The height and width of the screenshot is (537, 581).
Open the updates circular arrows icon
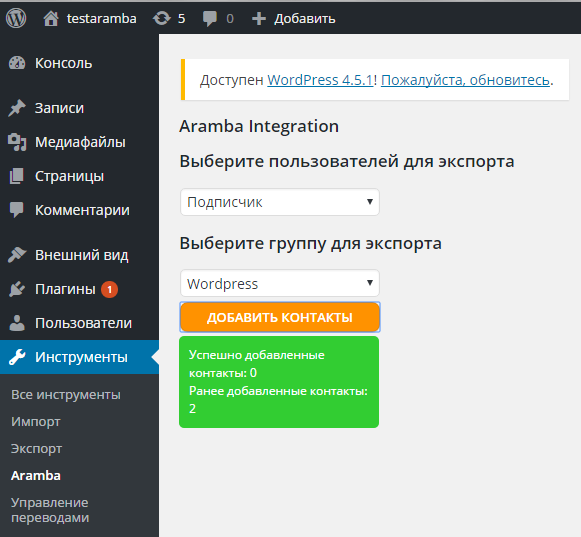162,18
